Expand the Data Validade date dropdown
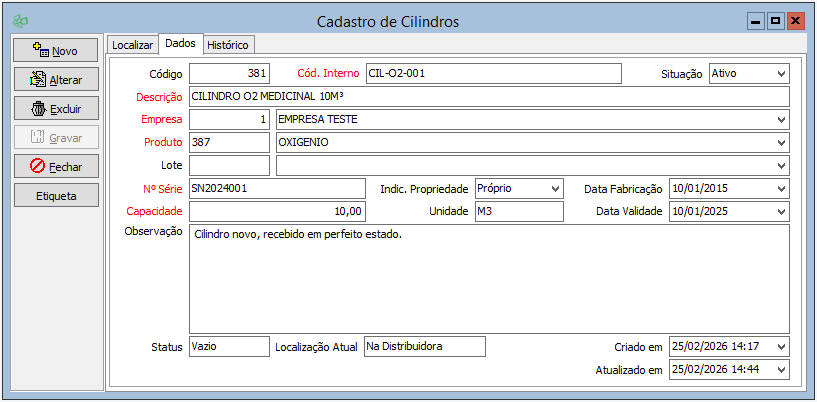 point(780,211)
